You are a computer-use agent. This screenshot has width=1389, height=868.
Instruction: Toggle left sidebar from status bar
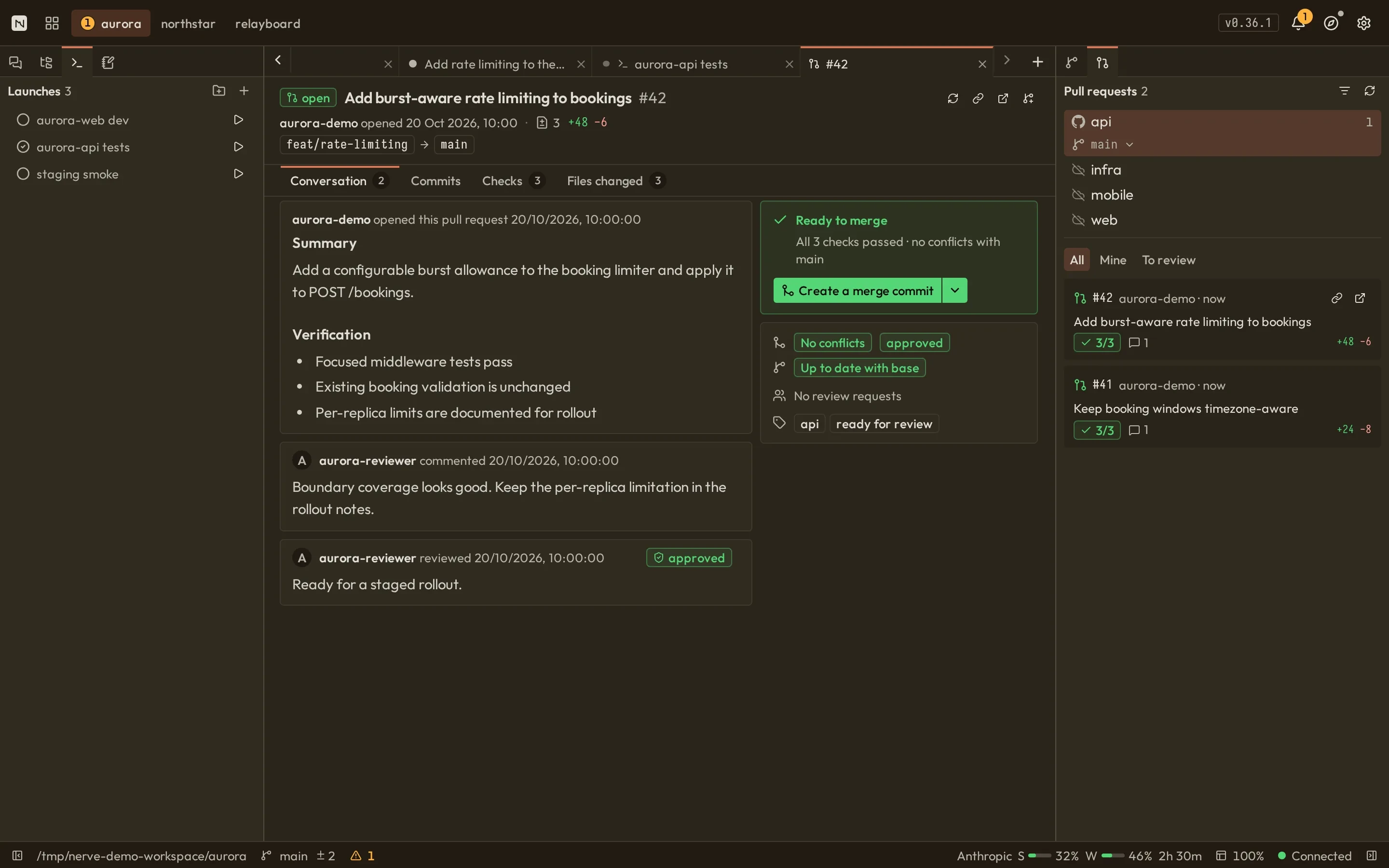click(x=17, y=855)
